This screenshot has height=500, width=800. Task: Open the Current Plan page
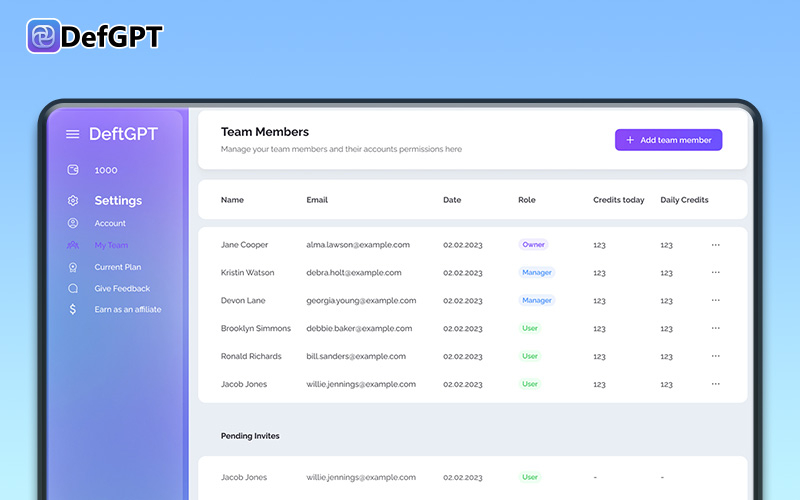click(118, 267)
